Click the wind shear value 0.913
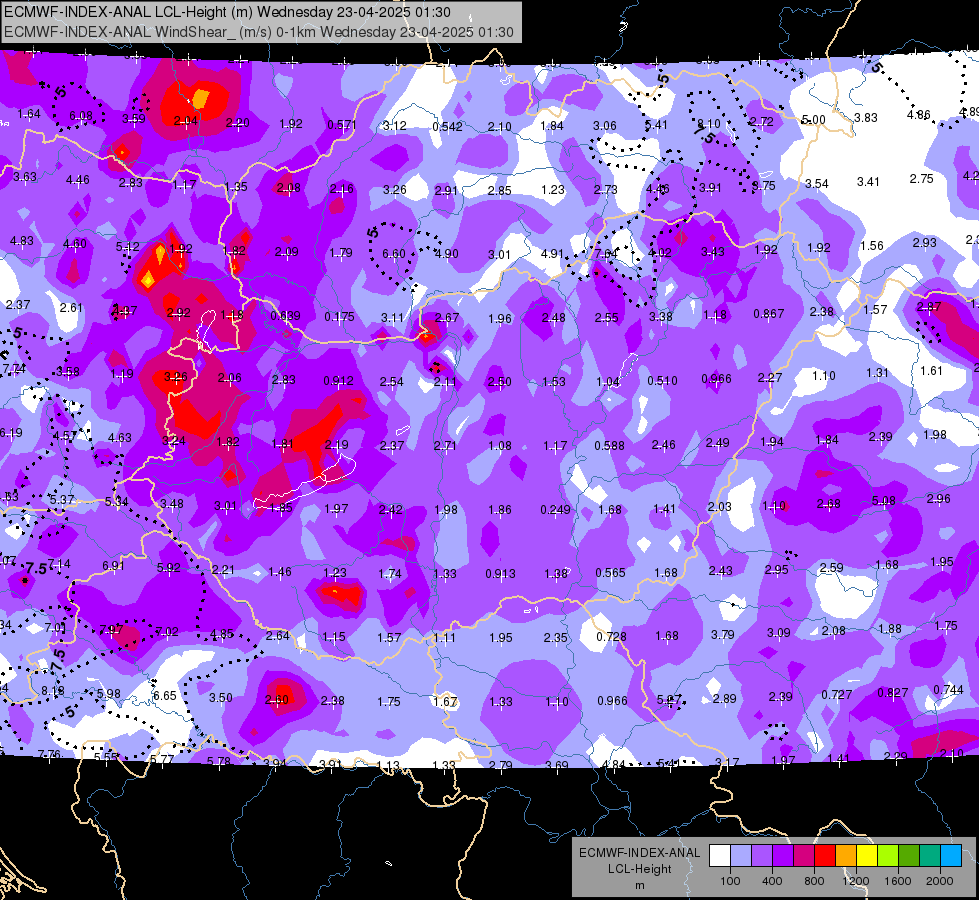 (501, 573)
